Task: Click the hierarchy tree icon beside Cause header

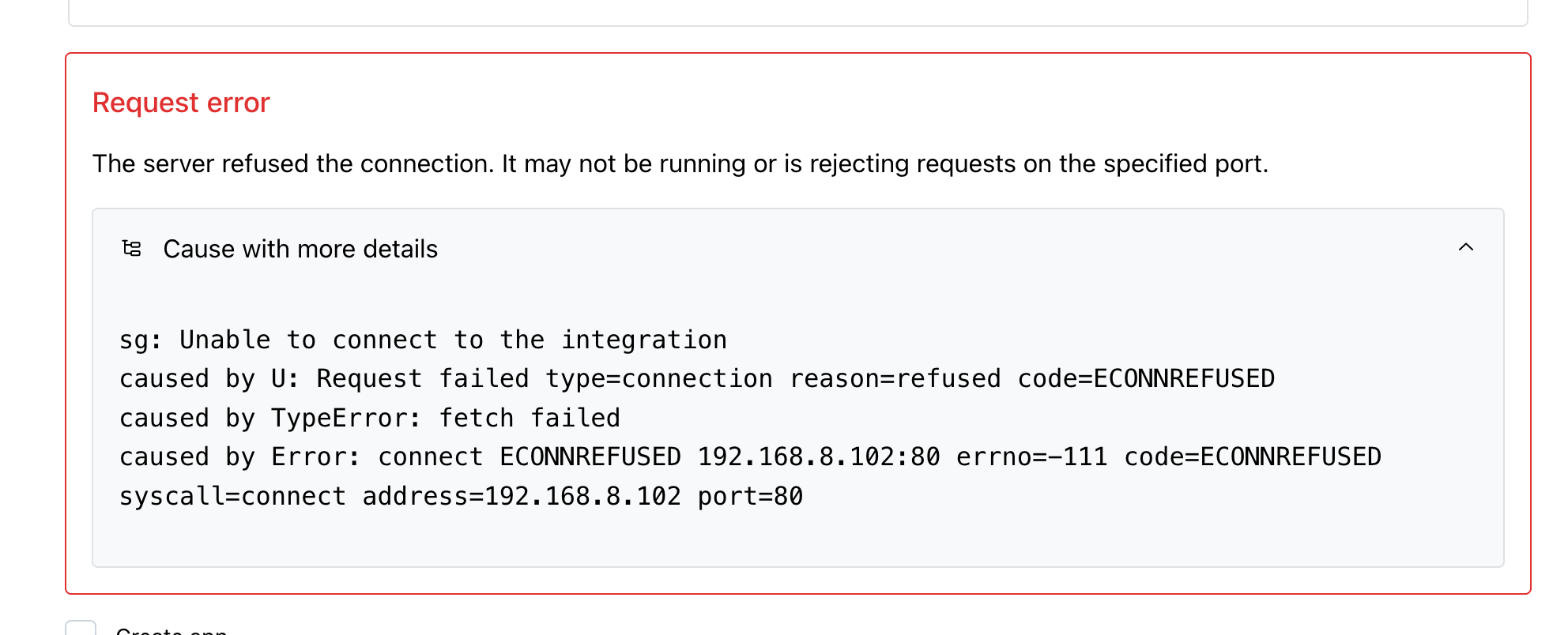Action: click(x=132, y=249)
